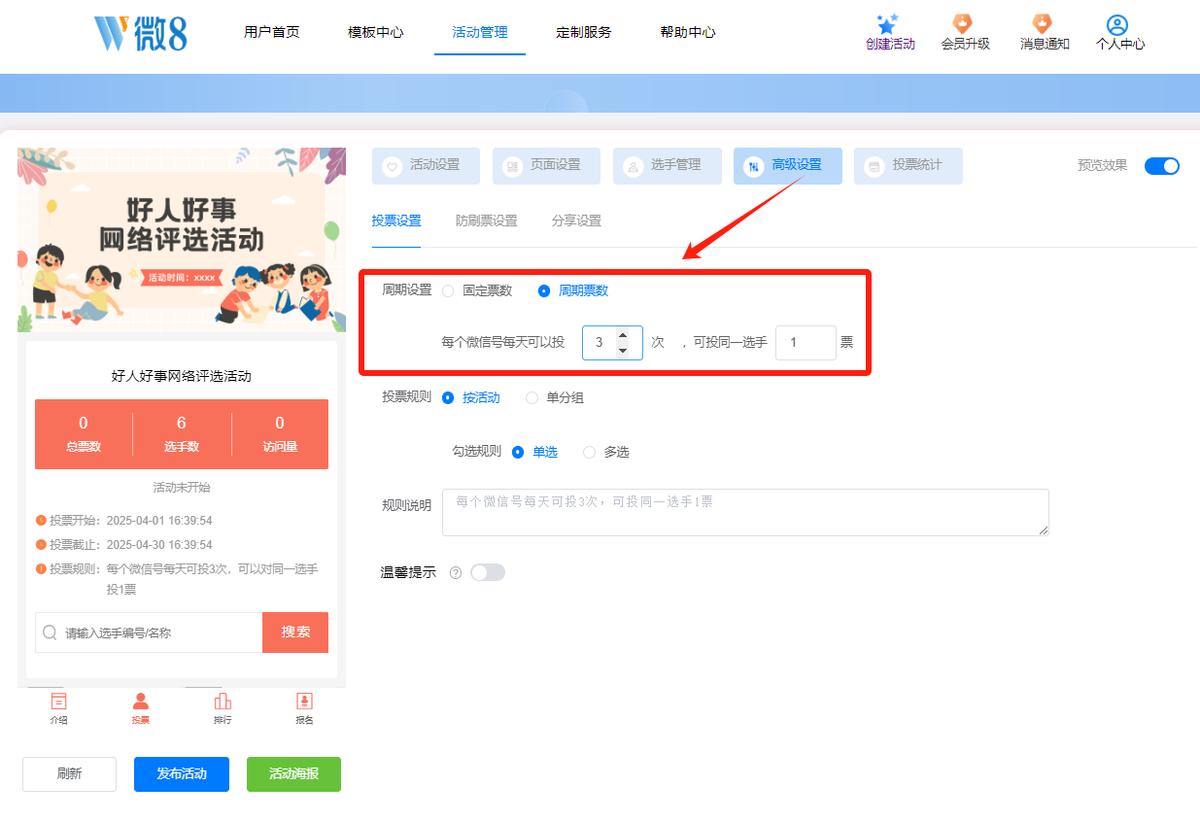Open 活动管理 menu
The width and height of the screenshot is (1200, 818).
pos(480,32)
